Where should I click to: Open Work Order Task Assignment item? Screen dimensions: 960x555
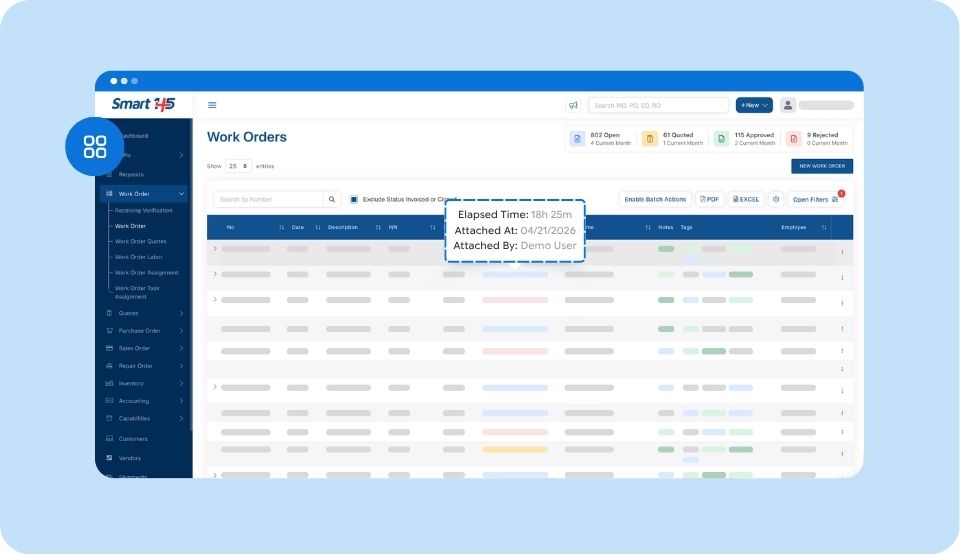[137, 292]
